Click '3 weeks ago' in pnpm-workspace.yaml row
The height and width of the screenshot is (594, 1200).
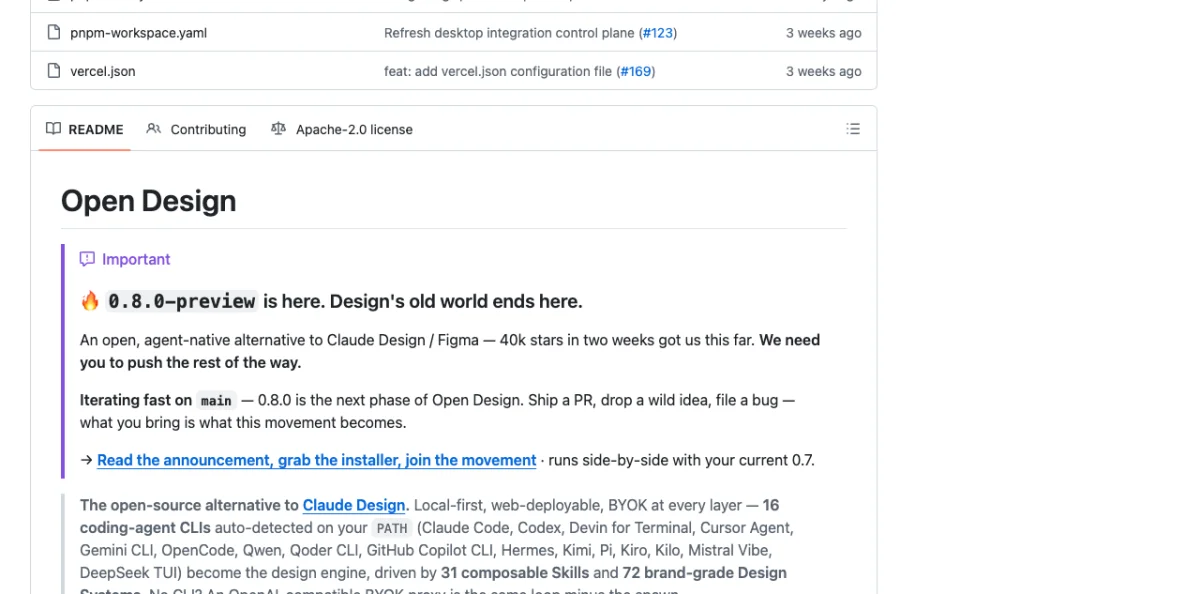coord(823,33)
